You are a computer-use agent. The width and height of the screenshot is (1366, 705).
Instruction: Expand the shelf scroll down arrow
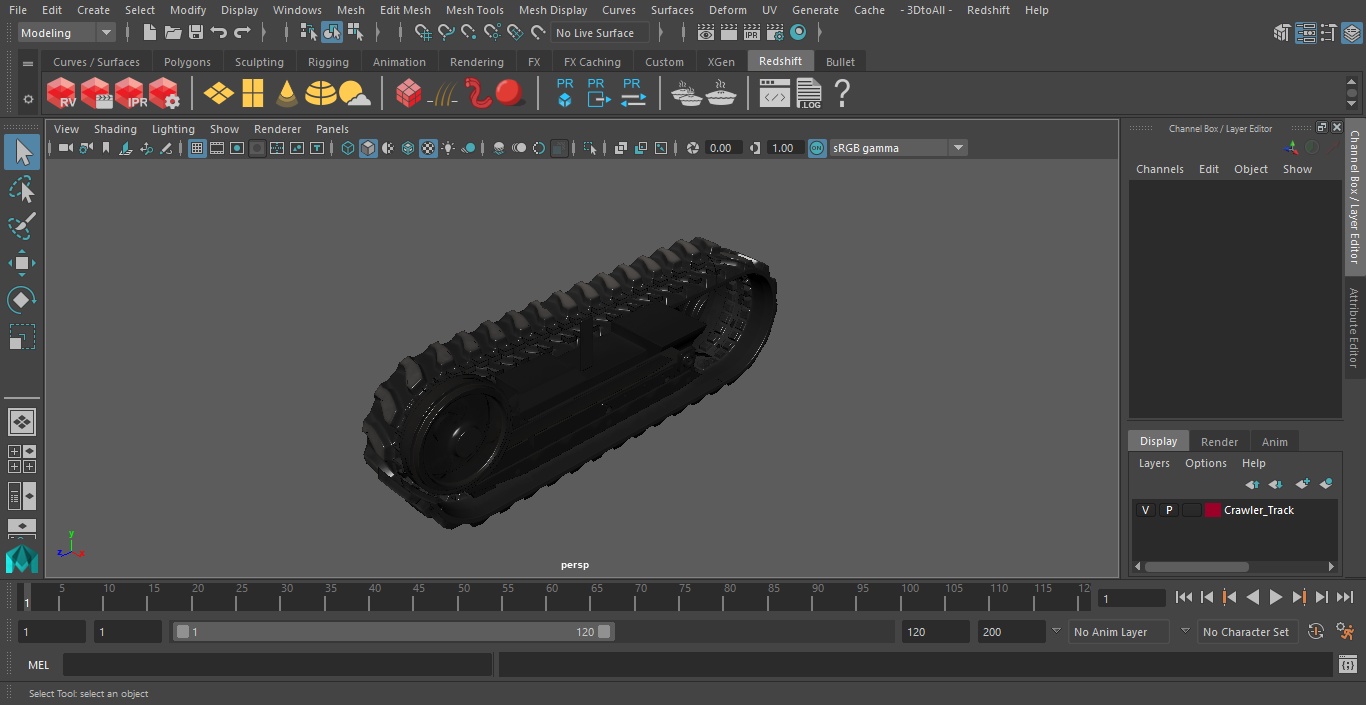[1352, 105]
